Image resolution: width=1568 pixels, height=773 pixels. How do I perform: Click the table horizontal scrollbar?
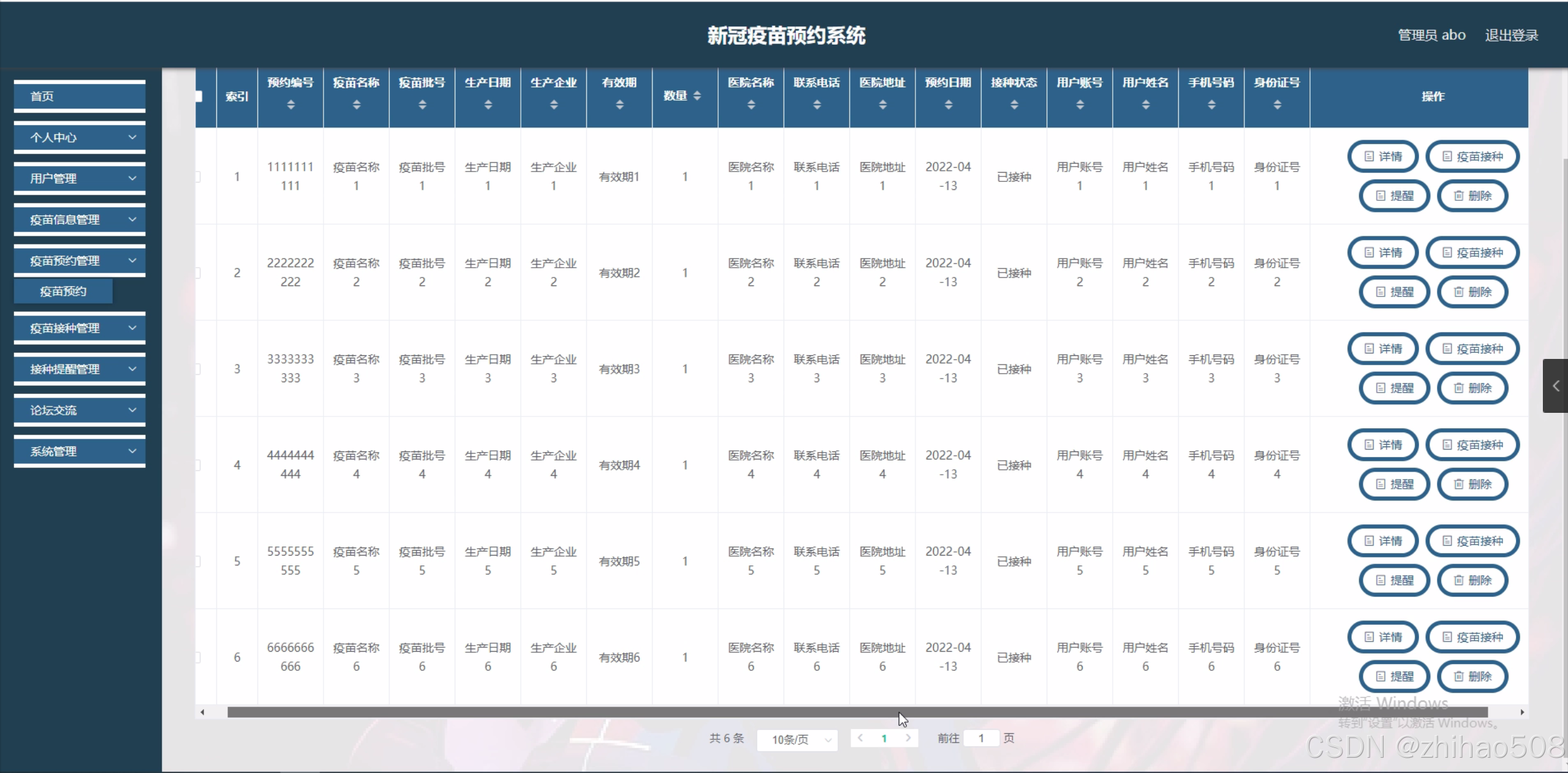click(x=857, y=712)
